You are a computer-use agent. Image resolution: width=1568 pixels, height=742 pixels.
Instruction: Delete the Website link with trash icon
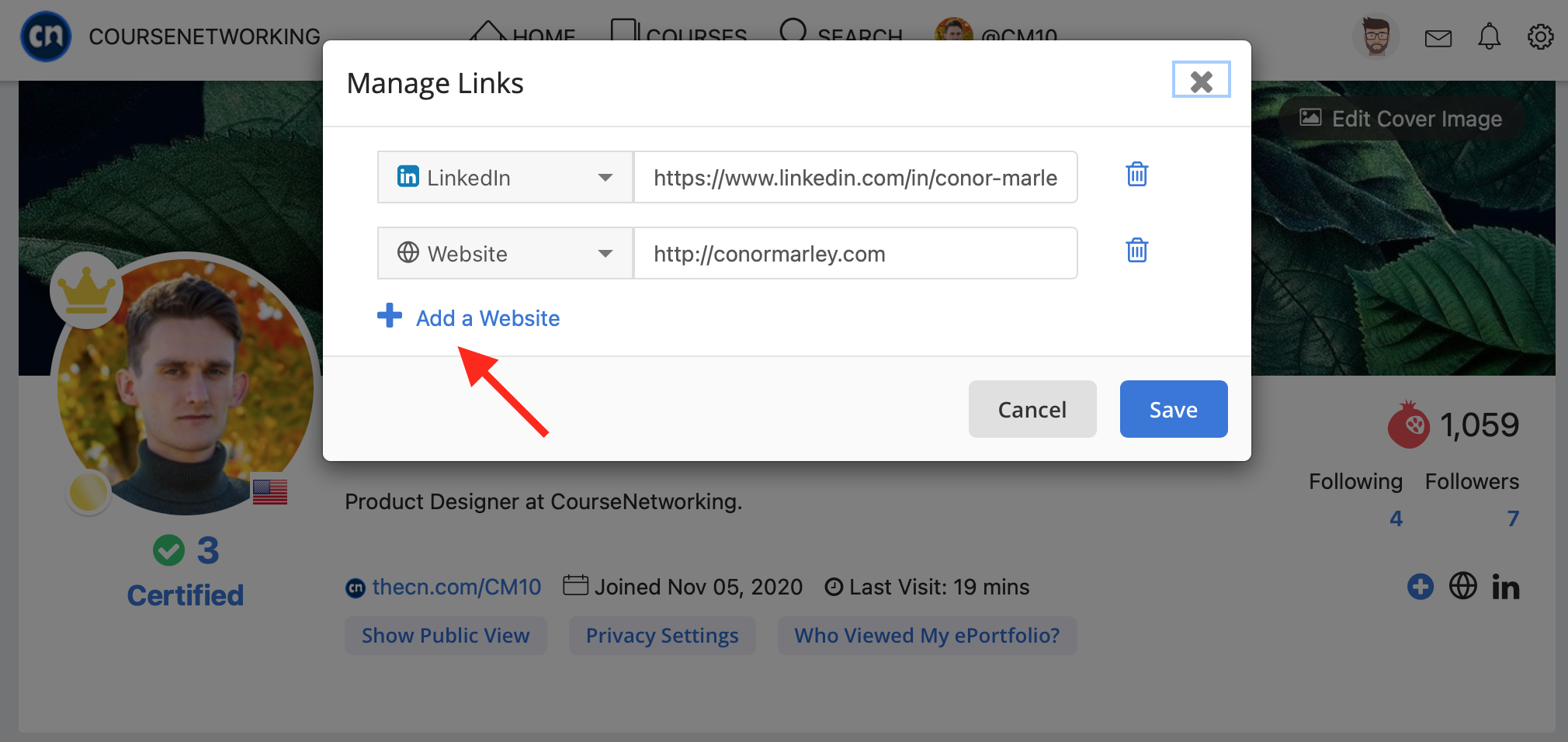1137,251
